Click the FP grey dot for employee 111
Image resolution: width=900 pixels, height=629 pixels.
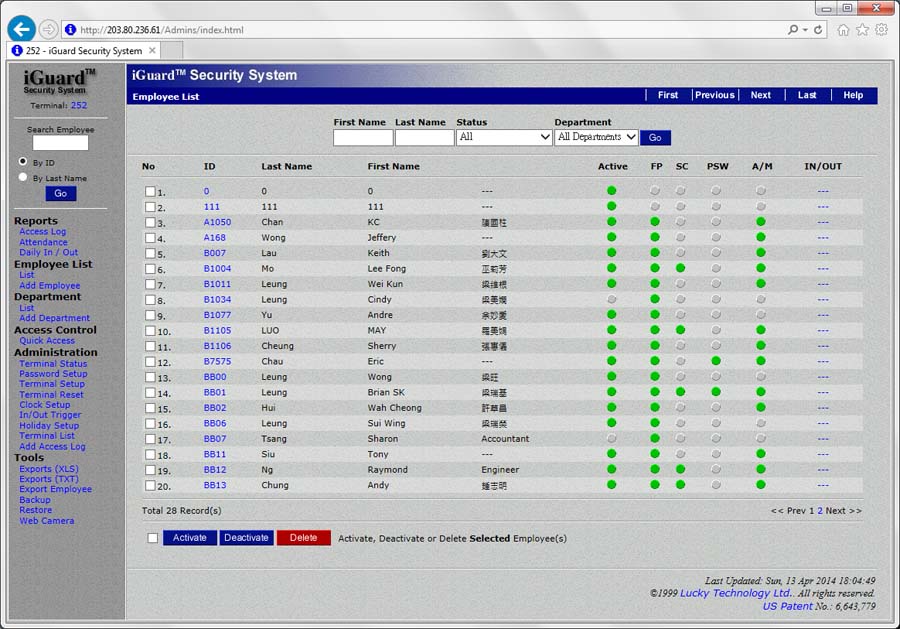pos(655,206)
